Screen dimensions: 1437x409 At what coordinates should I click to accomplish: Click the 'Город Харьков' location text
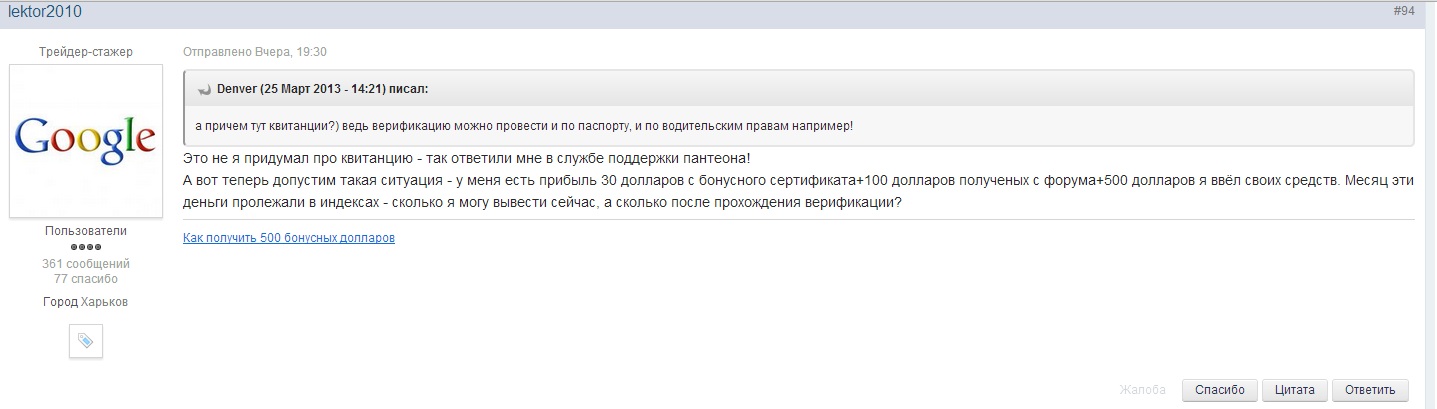pos(86,302)
